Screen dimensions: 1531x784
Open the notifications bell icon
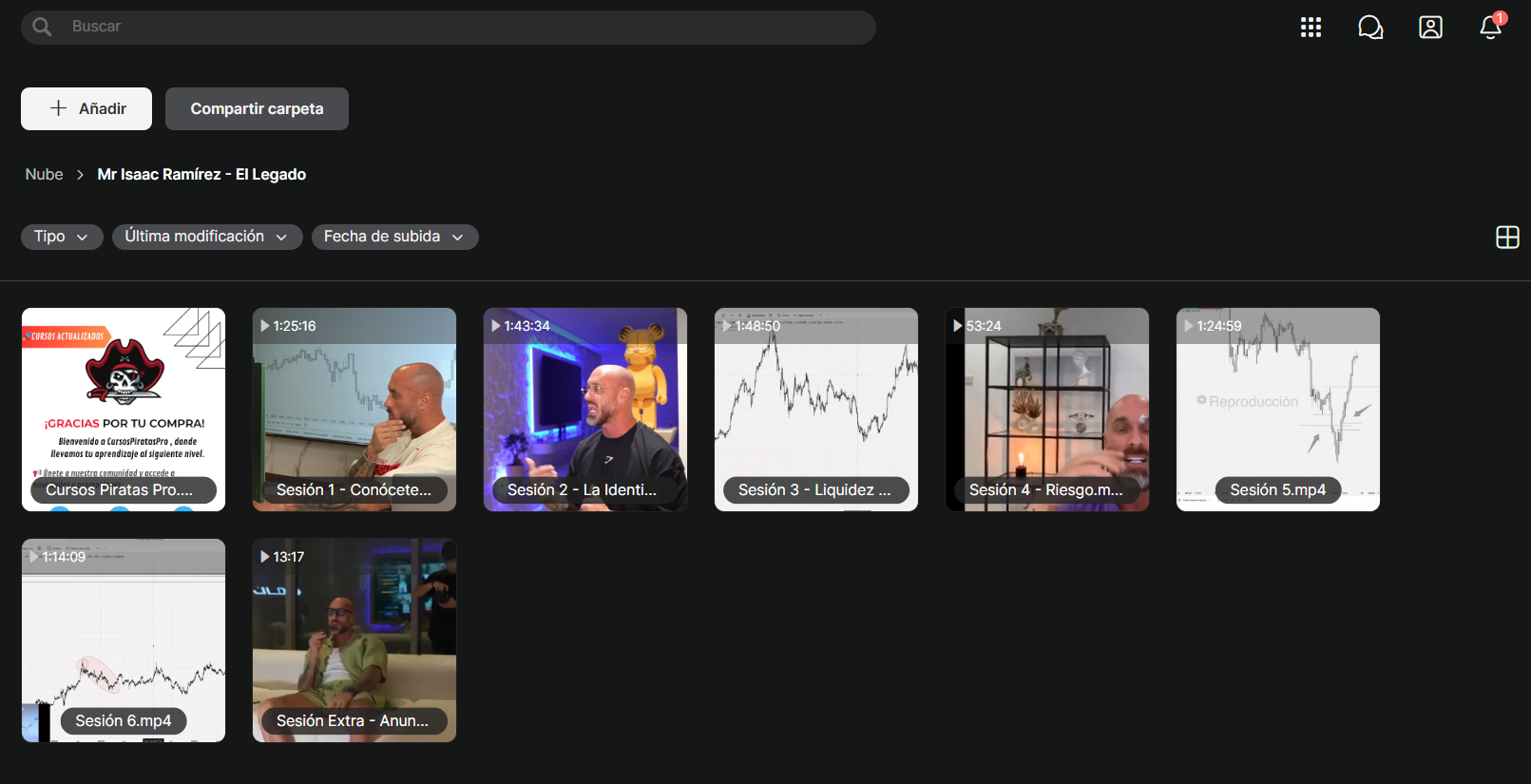1490,28
